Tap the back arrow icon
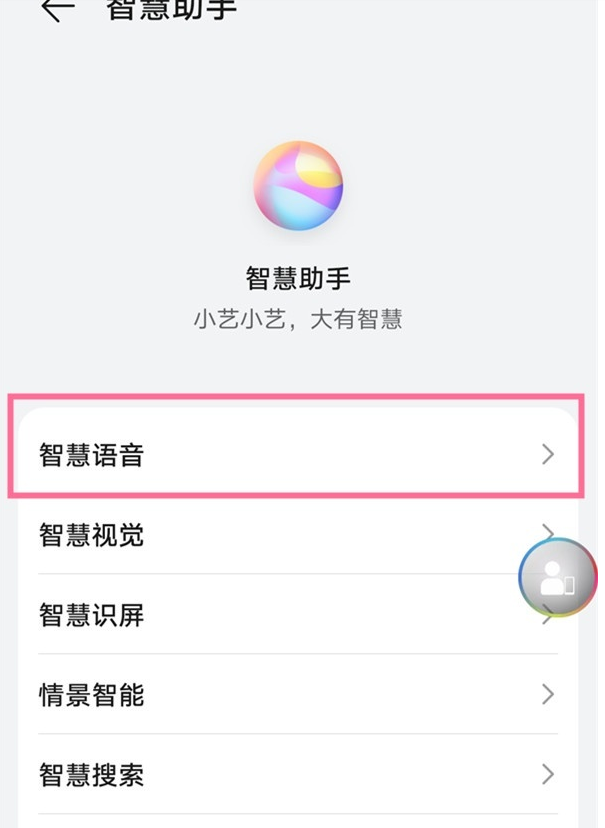 click(x=57, y=8)
